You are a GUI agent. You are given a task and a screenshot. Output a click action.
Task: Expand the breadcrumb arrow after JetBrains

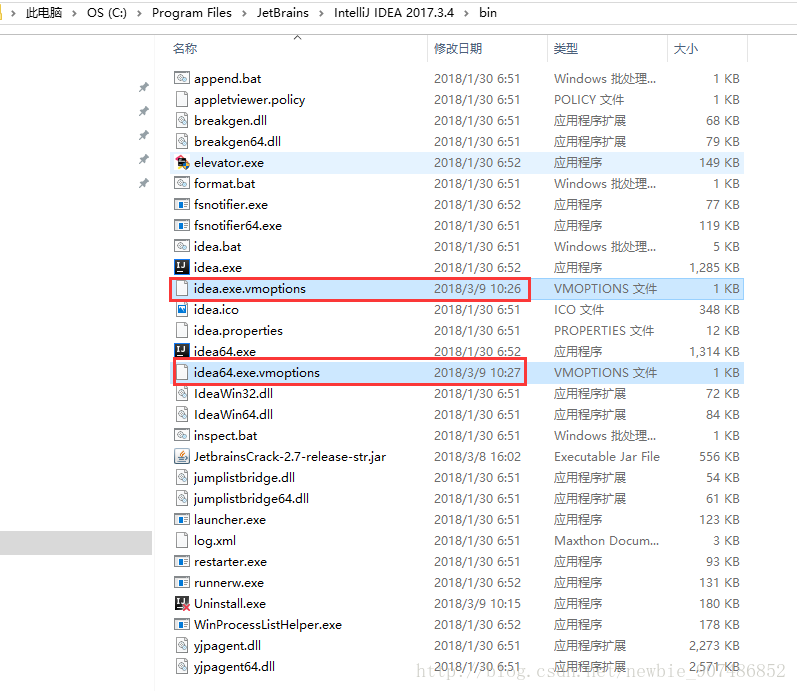point(321,13)
